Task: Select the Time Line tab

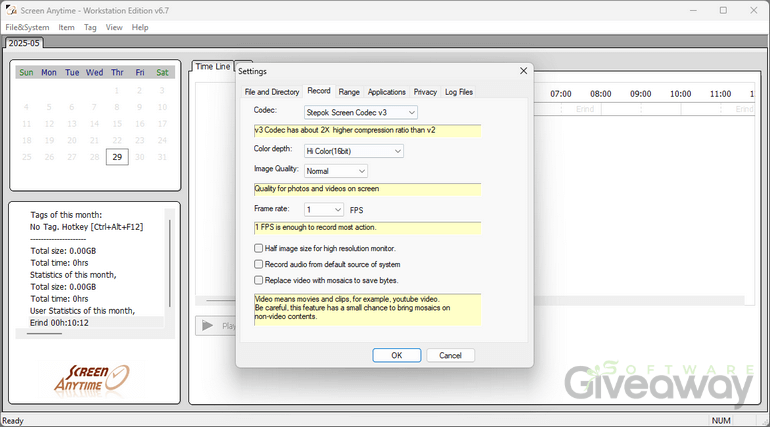Action: tap(213, 66)
